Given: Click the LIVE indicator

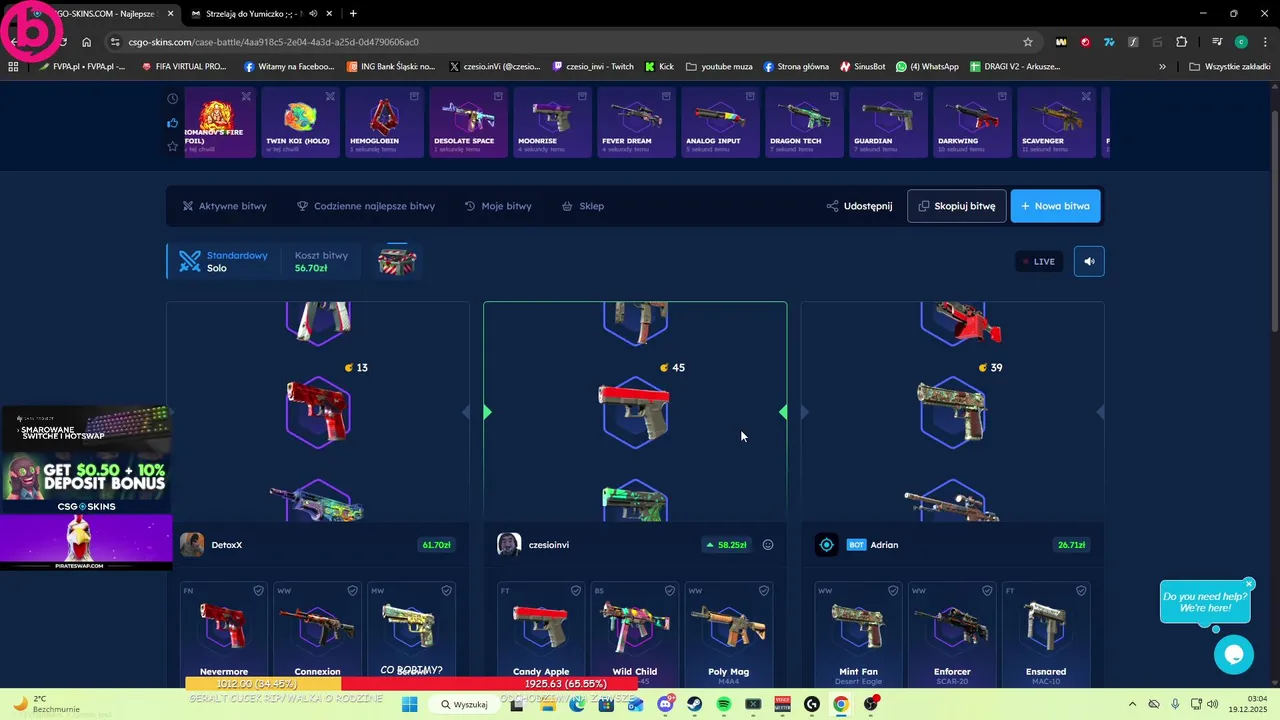Looking at the screenshot, I should (x=1039, y=261).
